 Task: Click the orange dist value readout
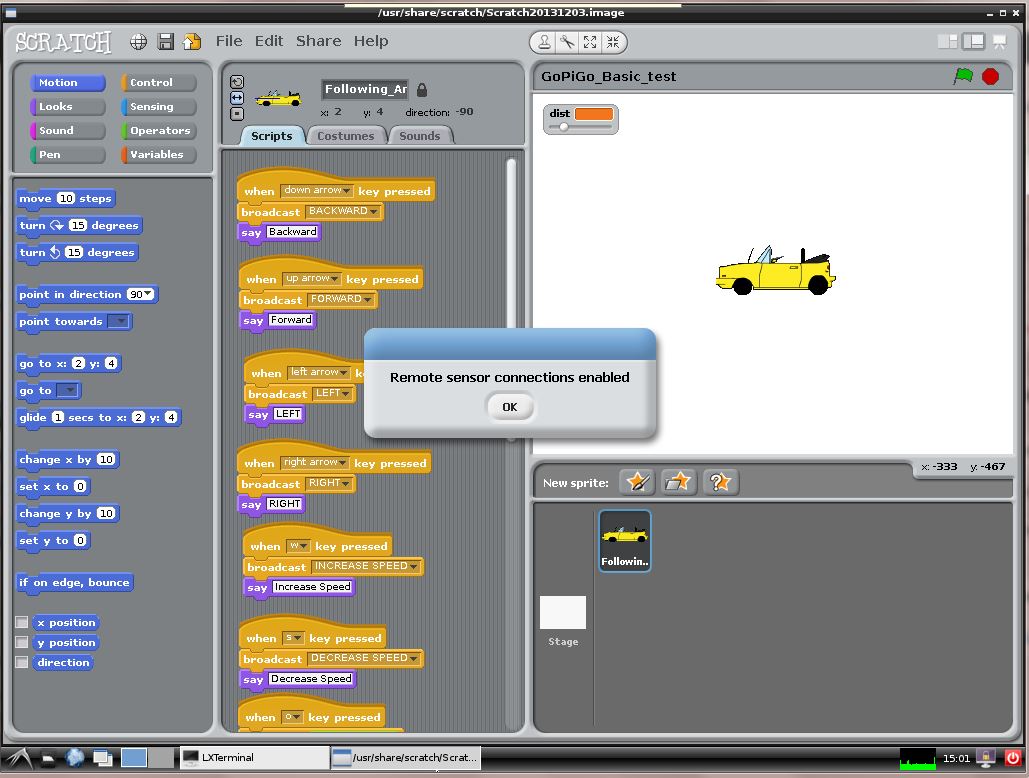pyautogui.click(x=594, y=113)
